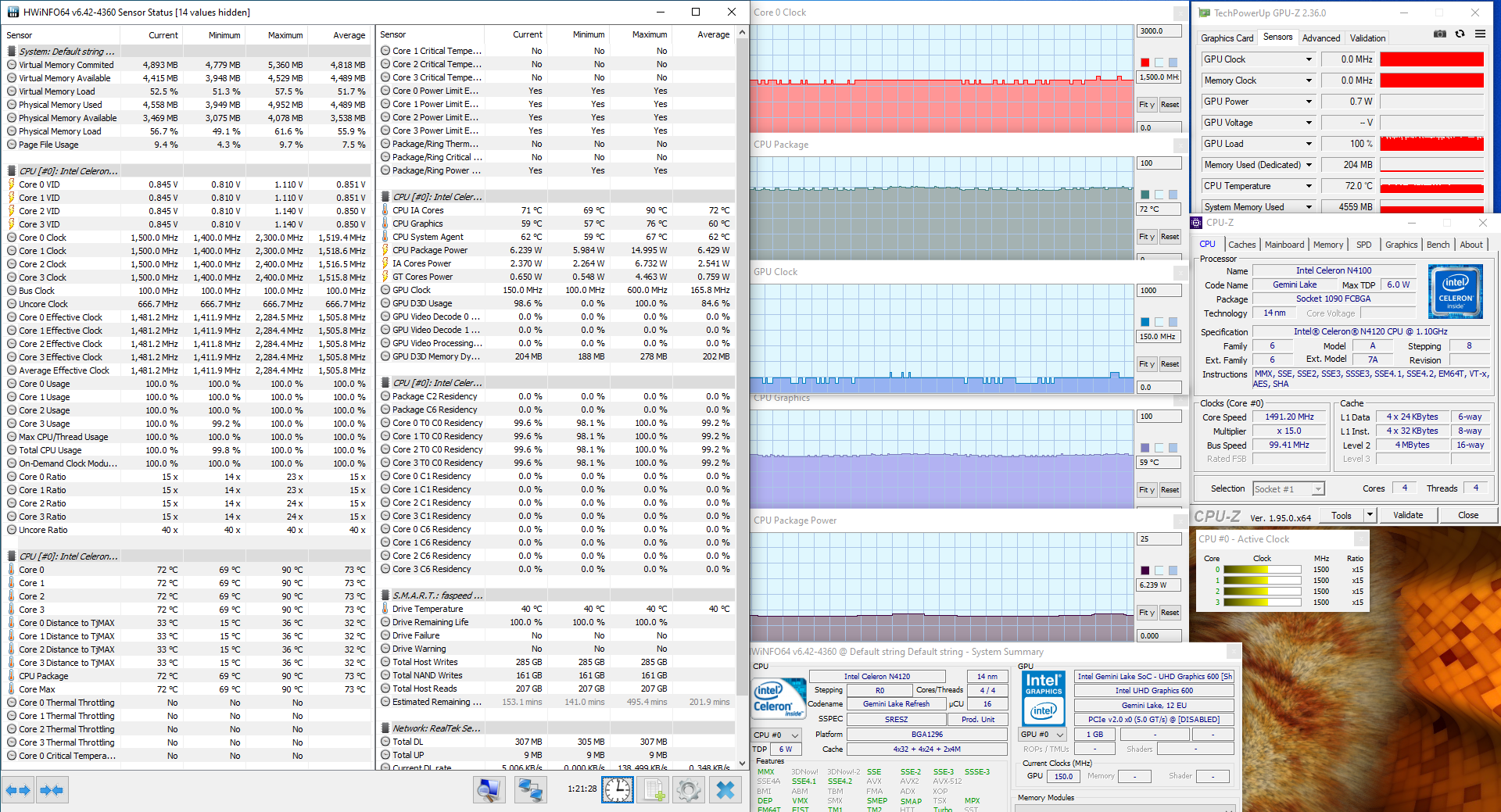Click the 1000 max value field of GPU Clock graph
This screenshot has height=812, width=1501.
1159,291
